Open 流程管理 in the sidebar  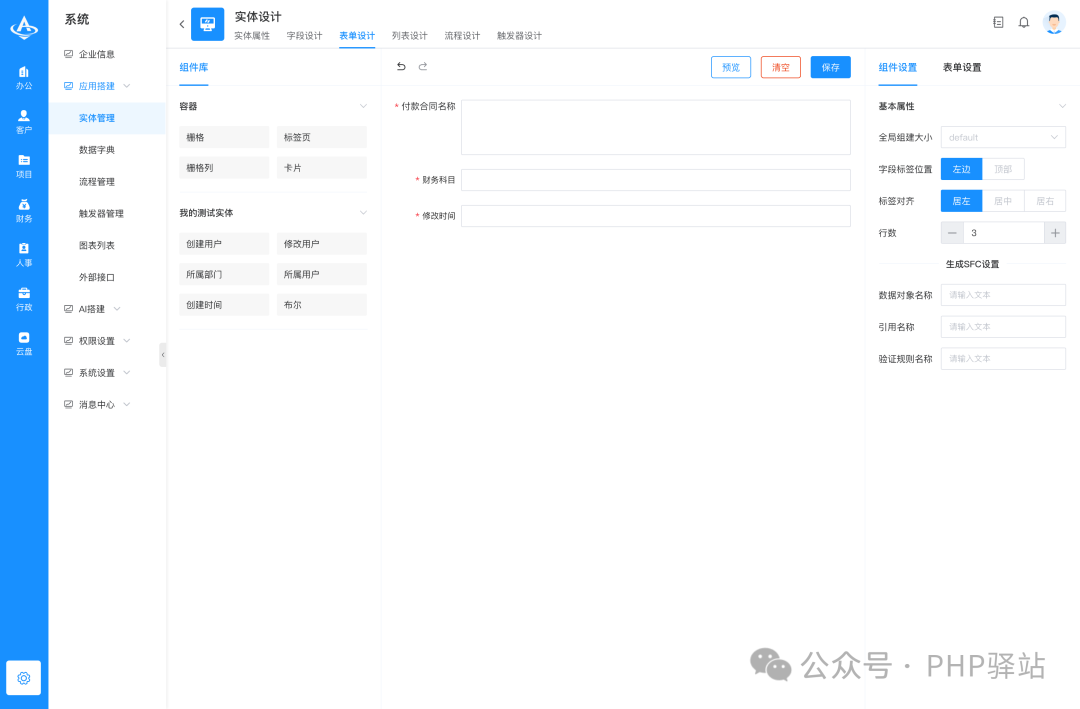(96, 182)
